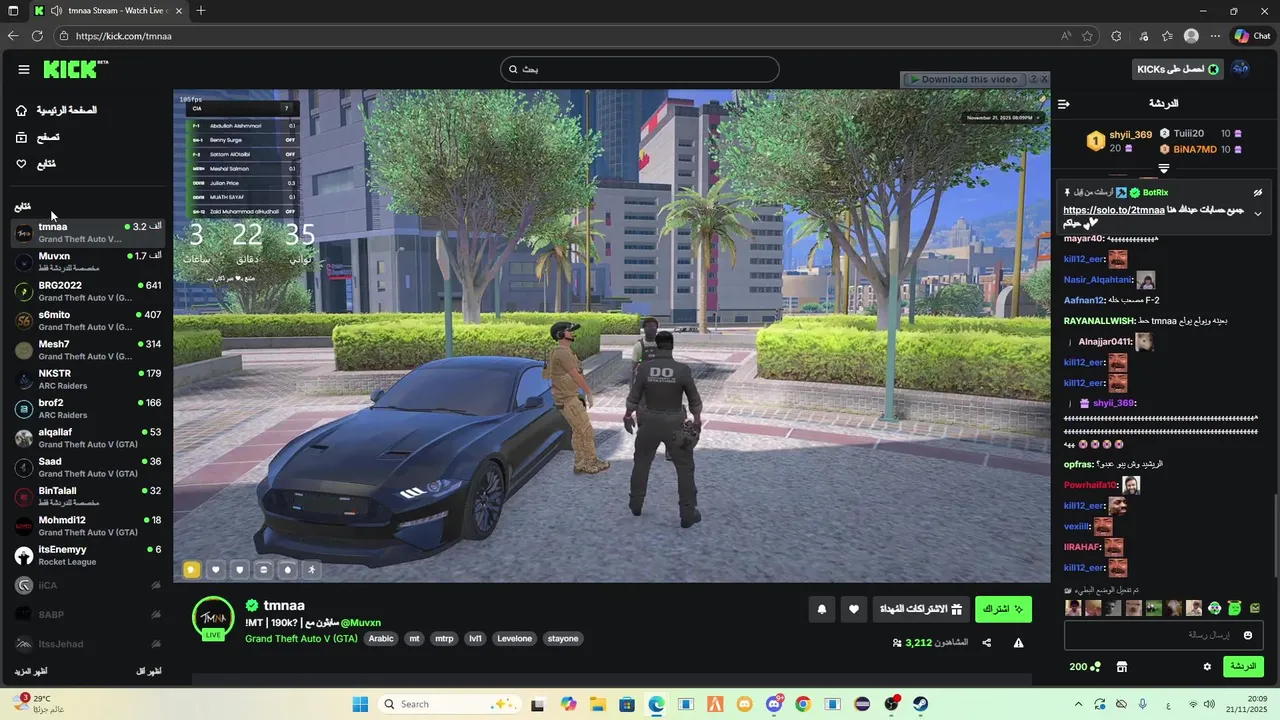This screenshot has height=720, width=1280.
Task: Insert the green angel halo emote
Action: point(1234,608)
